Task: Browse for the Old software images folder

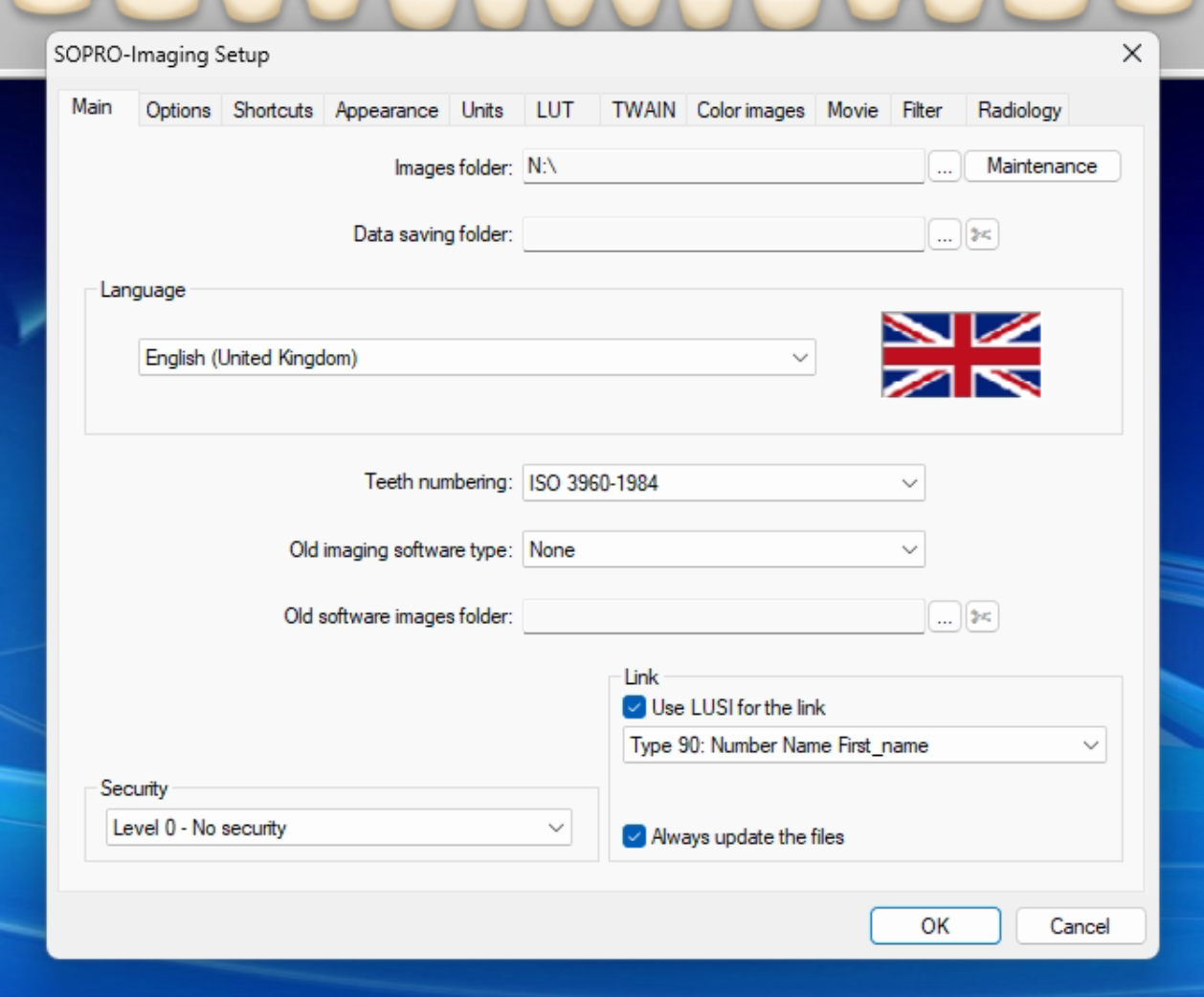Action: (945, 617)
